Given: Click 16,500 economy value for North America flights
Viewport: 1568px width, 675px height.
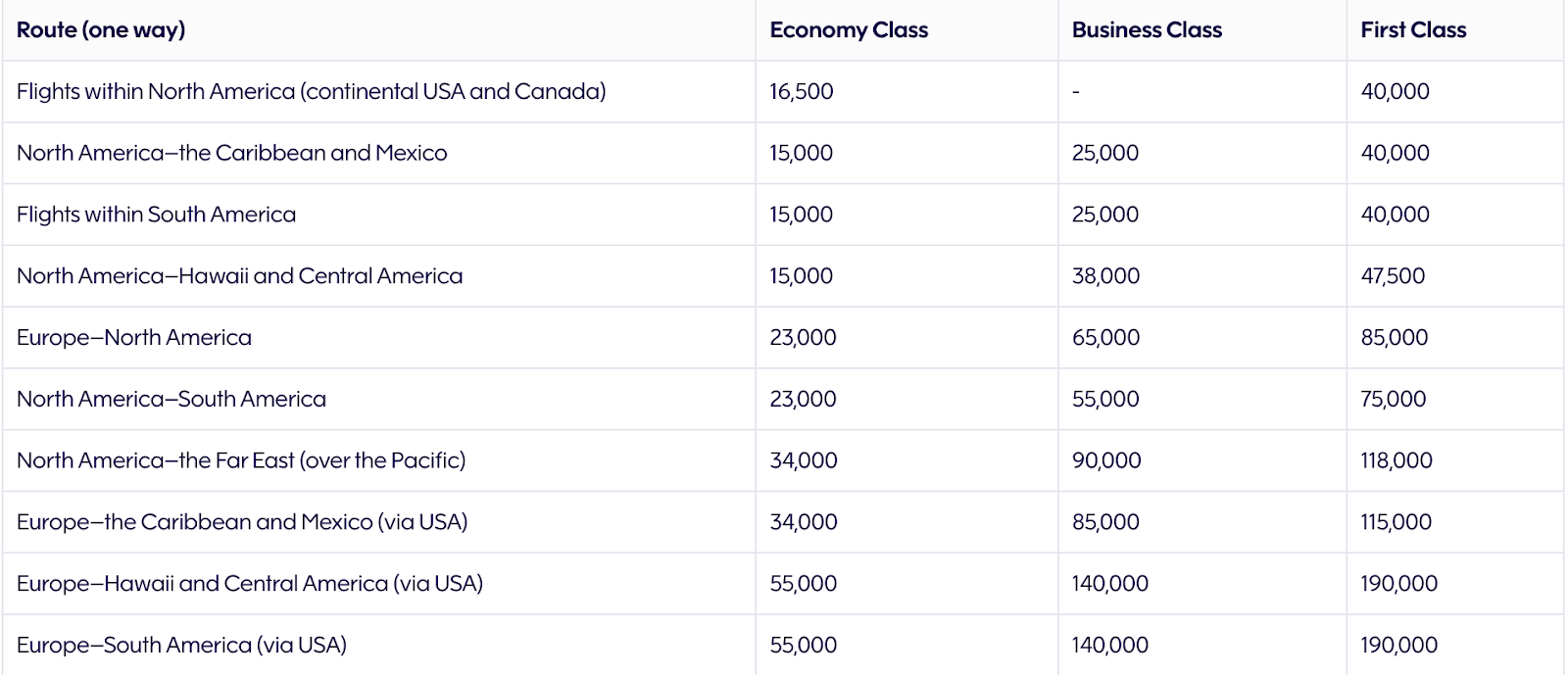Looking at the screenshot, I should pyautogui.click(x=802, y=91).
